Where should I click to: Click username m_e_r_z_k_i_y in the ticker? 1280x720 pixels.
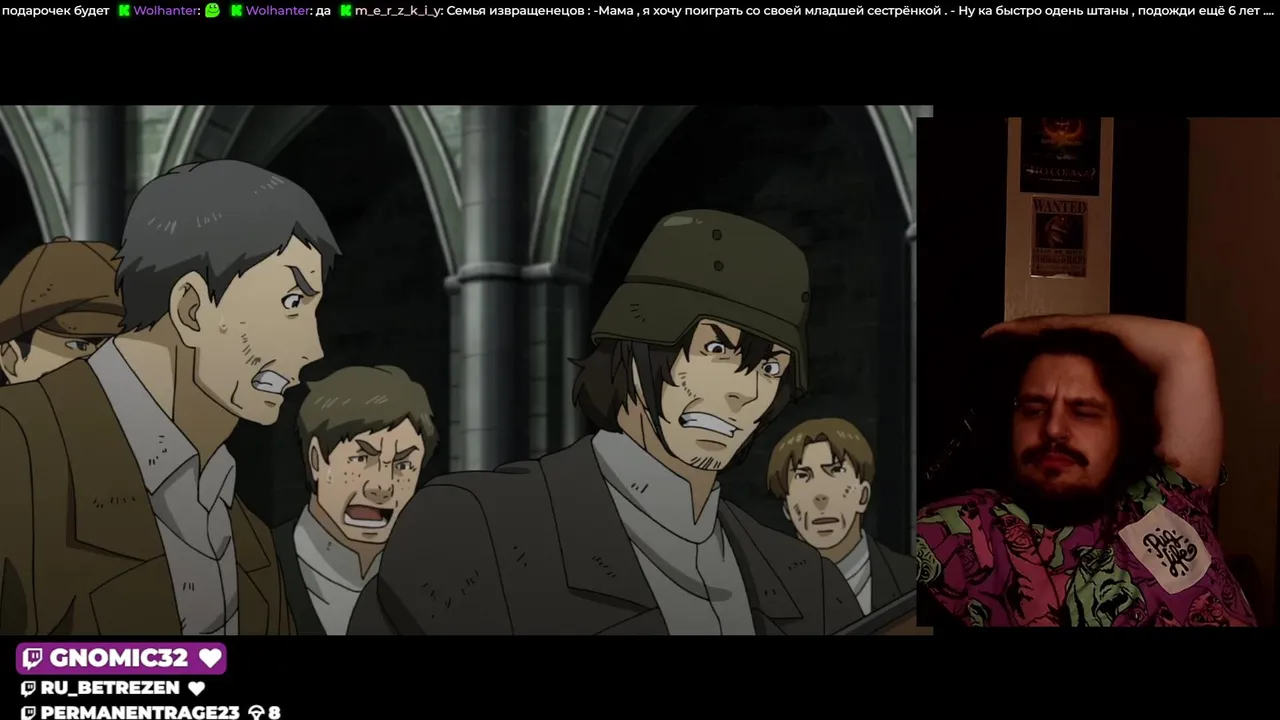(398, 11)
